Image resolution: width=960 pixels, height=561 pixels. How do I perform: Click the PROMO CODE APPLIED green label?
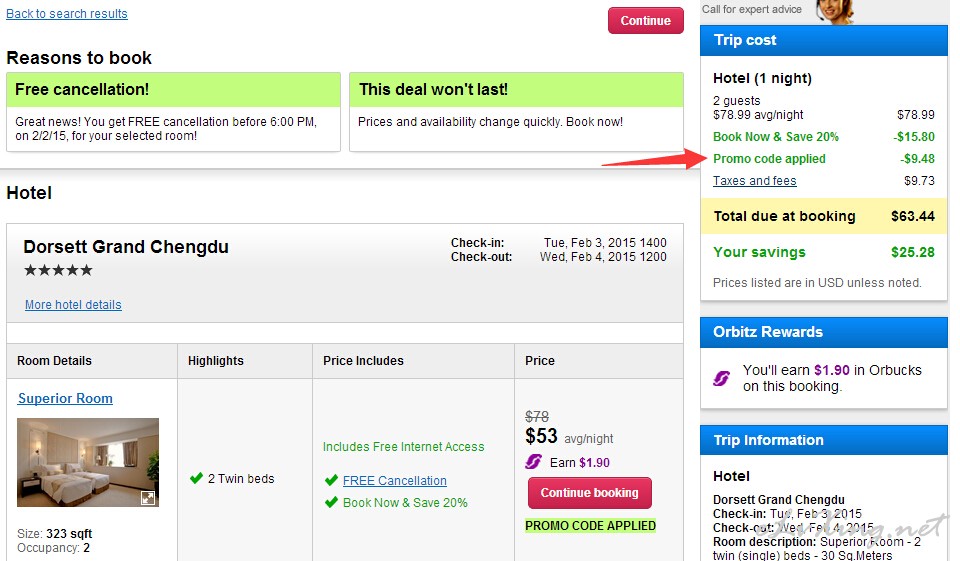pyautogui.click(x=590, y=525)
